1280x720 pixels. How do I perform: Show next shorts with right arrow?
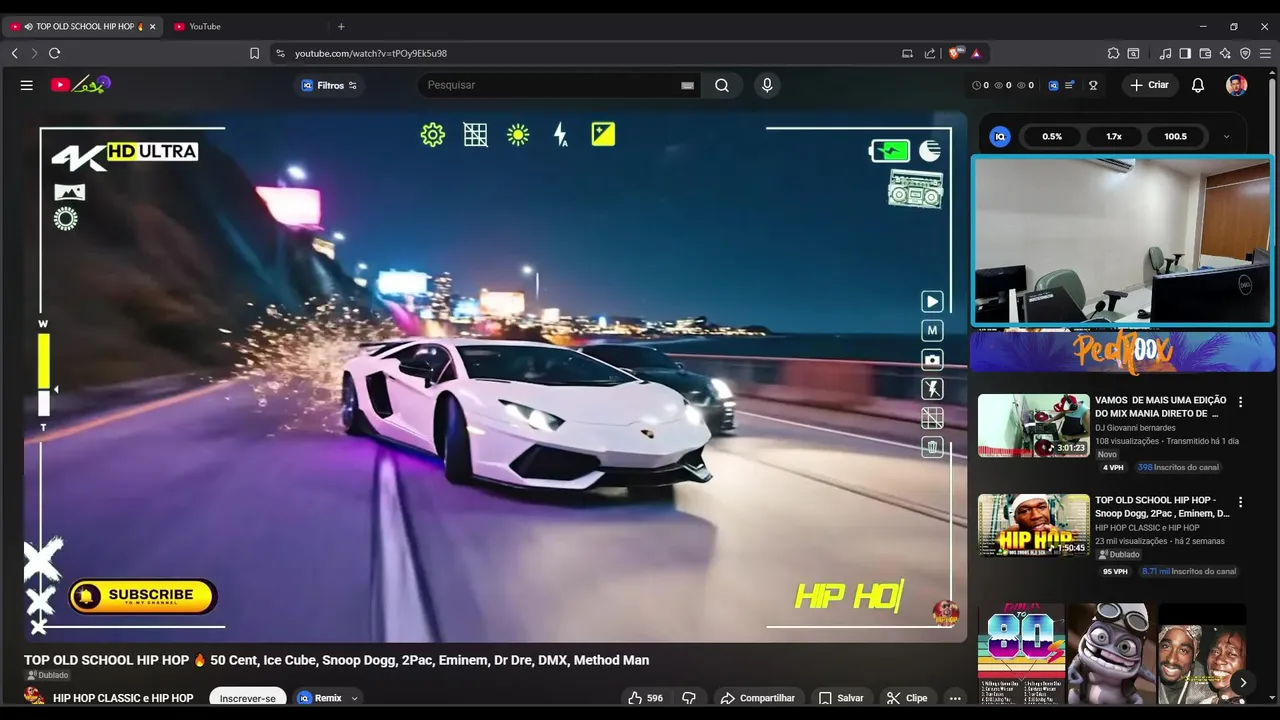[1243, 683]
